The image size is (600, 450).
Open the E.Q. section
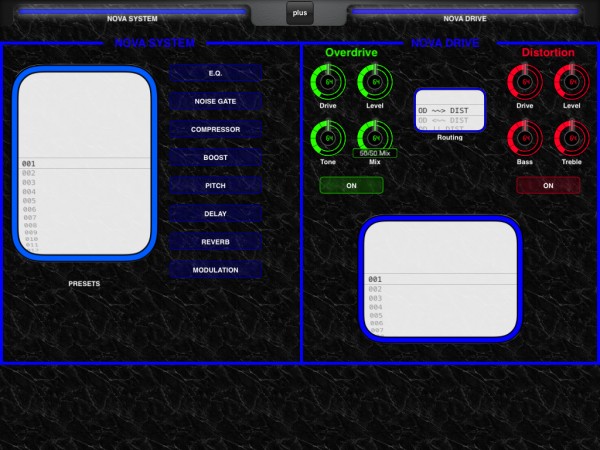pos(215,73)
